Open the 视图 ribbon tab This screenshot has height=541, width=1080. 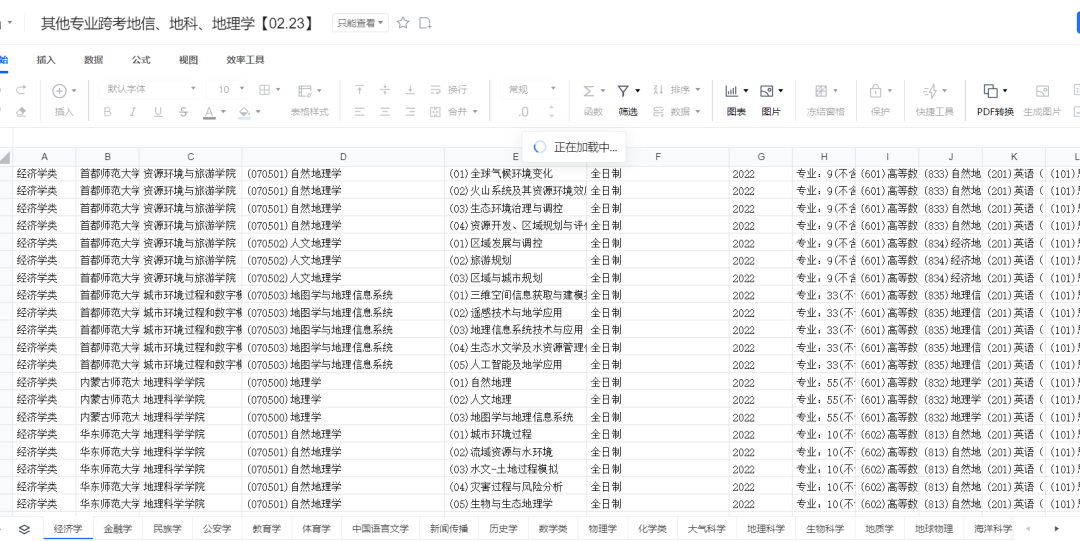[x=189, y=60]
